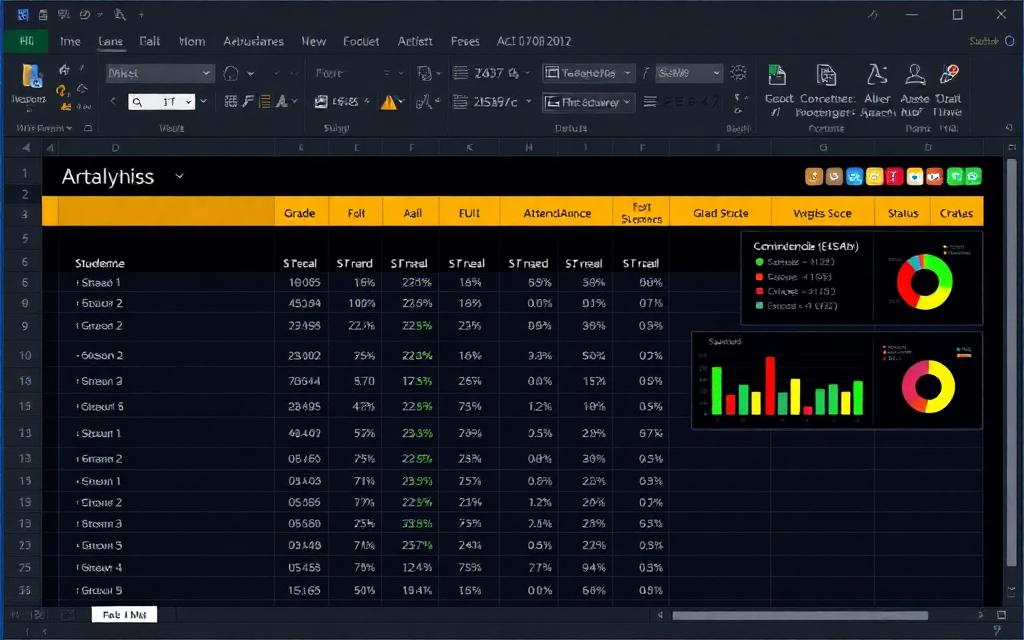Click the save icon in title bar
This screenshot has height=640, width=1024.
coord(43,14)
